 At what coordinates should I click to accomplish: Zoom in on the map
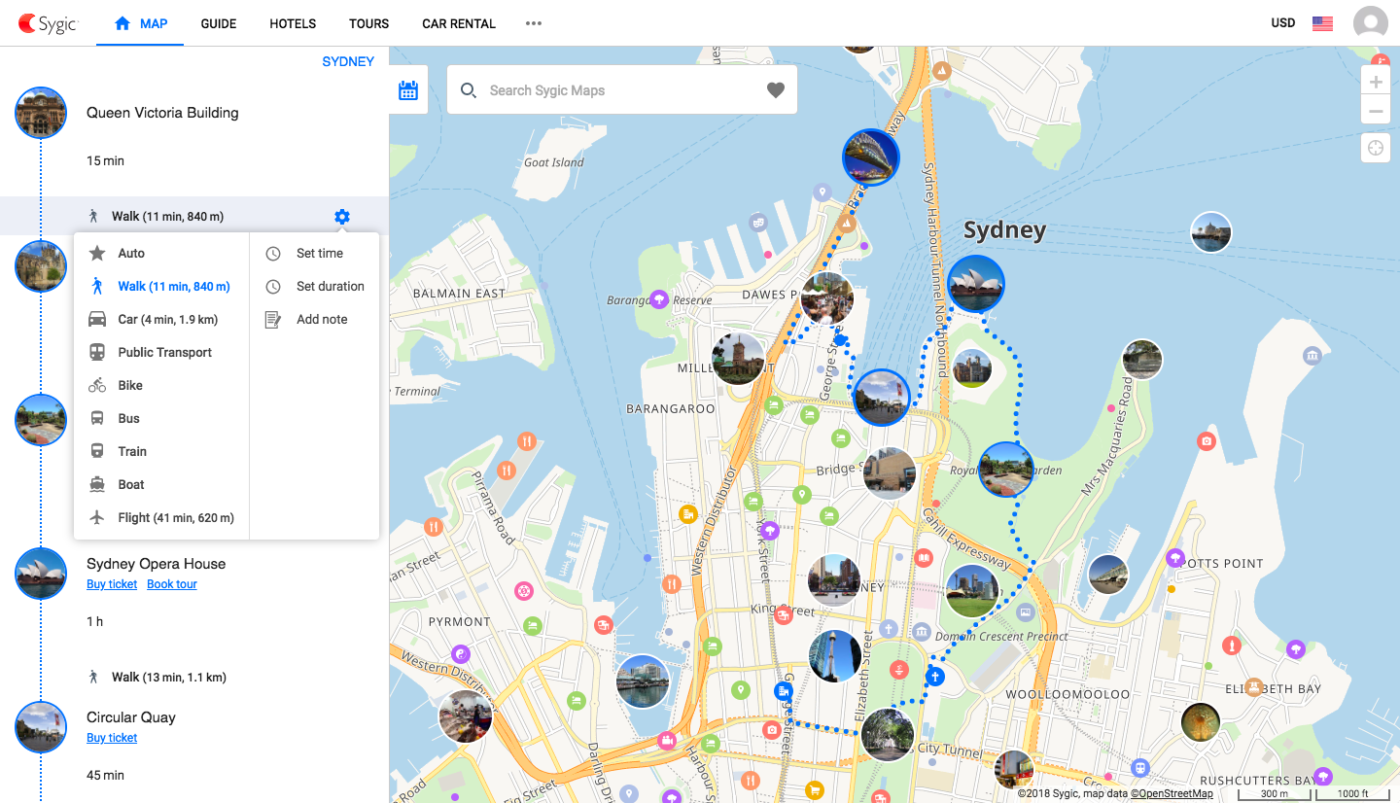point(1377,82)
